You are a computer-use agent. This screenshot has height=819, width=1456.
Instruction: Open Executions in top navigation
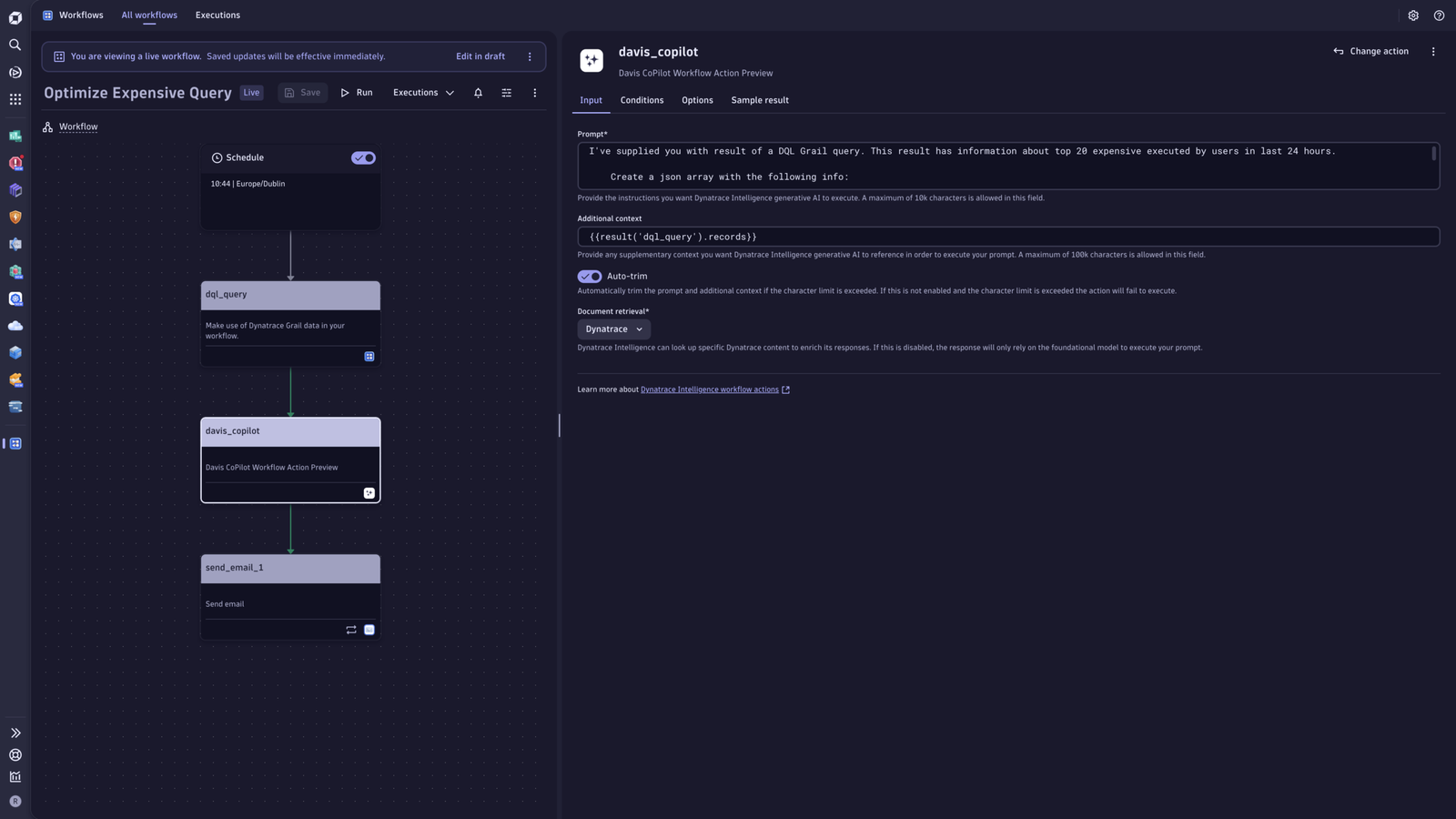tap(218, 15)
